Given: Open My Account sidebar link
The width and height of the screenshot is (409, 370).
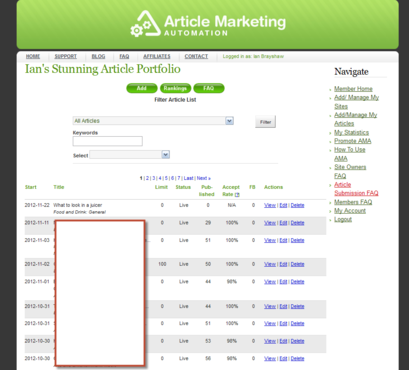Looking at the screenshot, I should (x=350, y=211).
